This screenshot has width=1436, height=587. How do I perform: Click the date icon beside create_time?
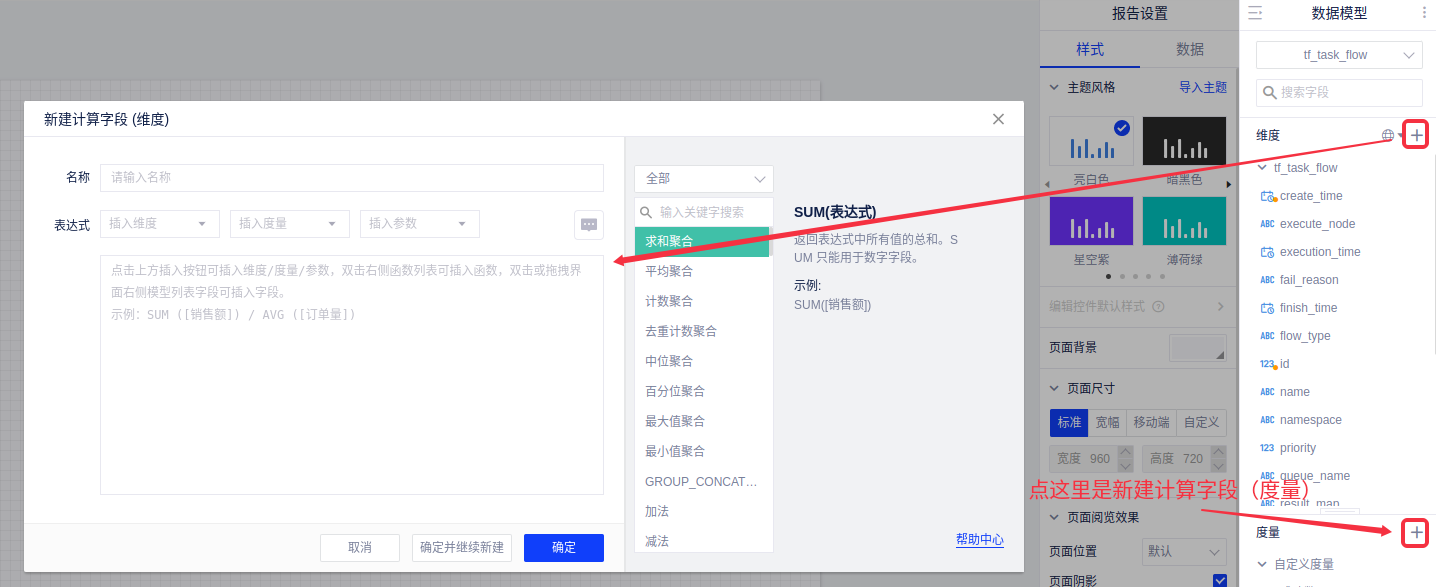(x=1267, y=196)
